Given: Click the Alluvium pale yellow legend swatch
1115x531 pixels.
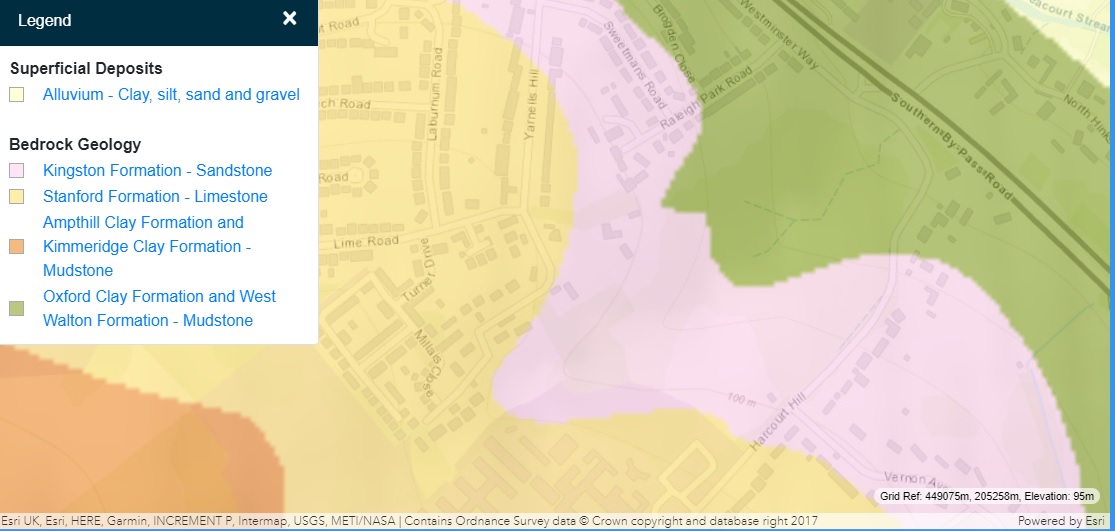Looking at the screenshot, I should click(x=17, y=95).
